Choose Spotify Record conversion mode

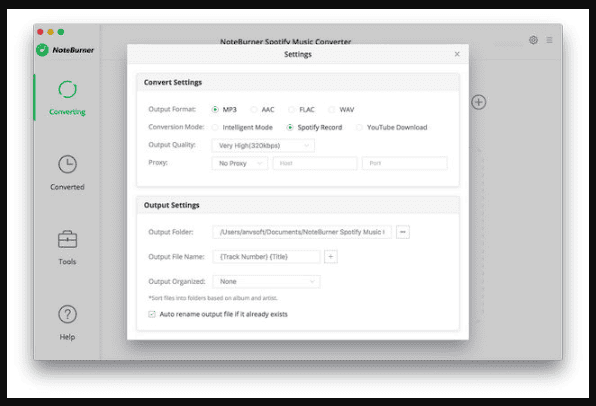click(x=290, y=127)
